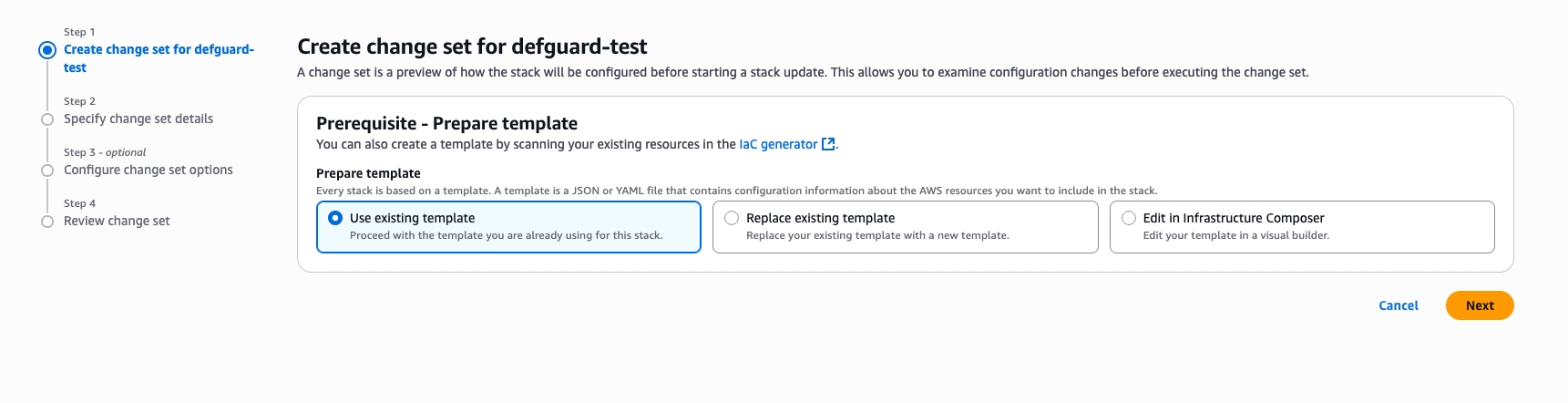Jump to Specify change set details step
The width and height of the screenshot is (1568, 403).
pyautogui.click(x=138, y=119)
